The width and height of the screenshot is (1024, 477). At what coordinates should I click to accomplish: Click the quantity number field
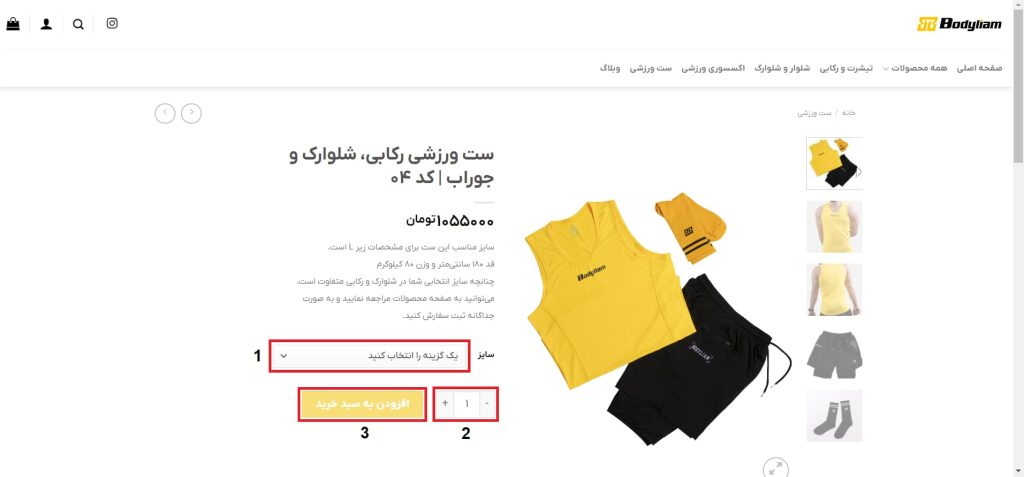467,404
